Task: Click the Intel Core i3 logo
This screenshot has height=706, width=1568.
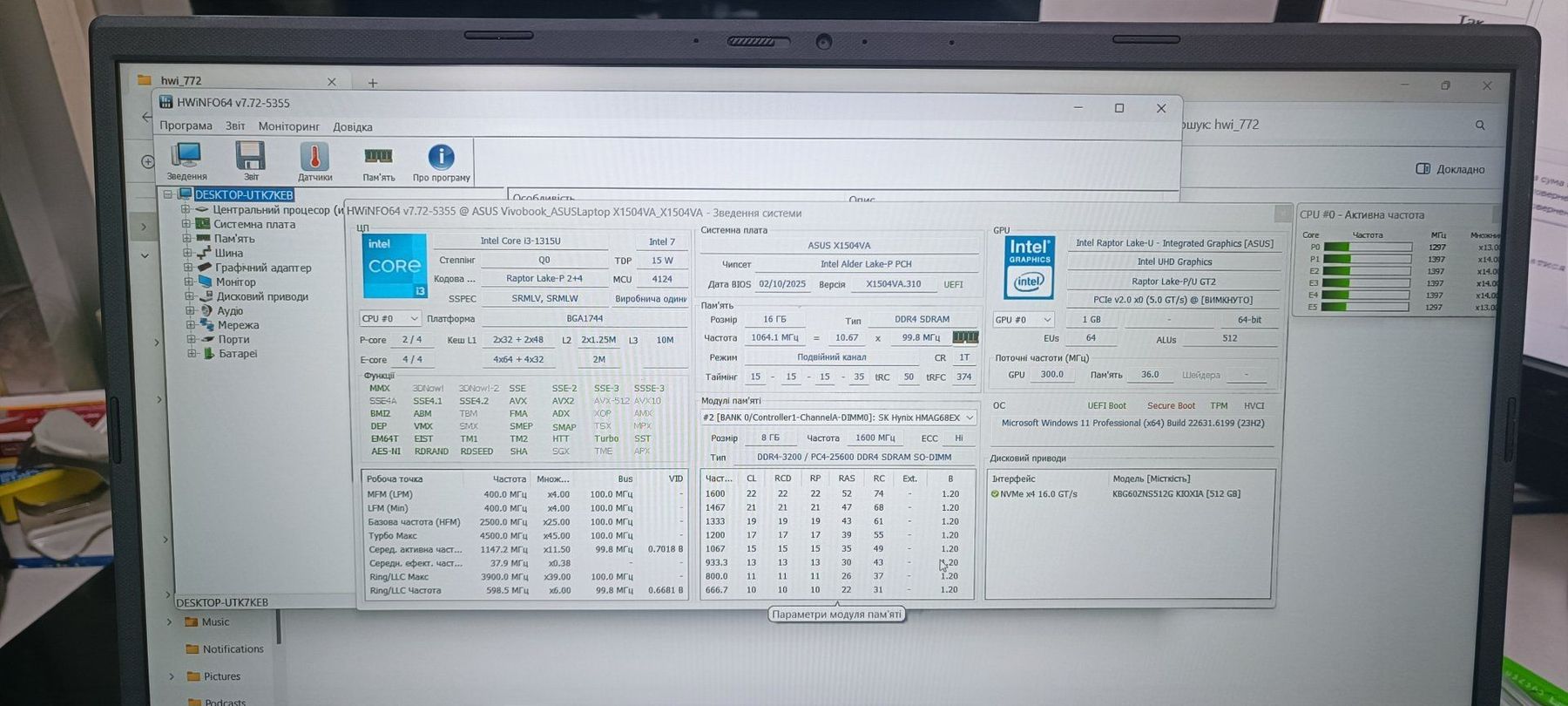Action: 395,266
